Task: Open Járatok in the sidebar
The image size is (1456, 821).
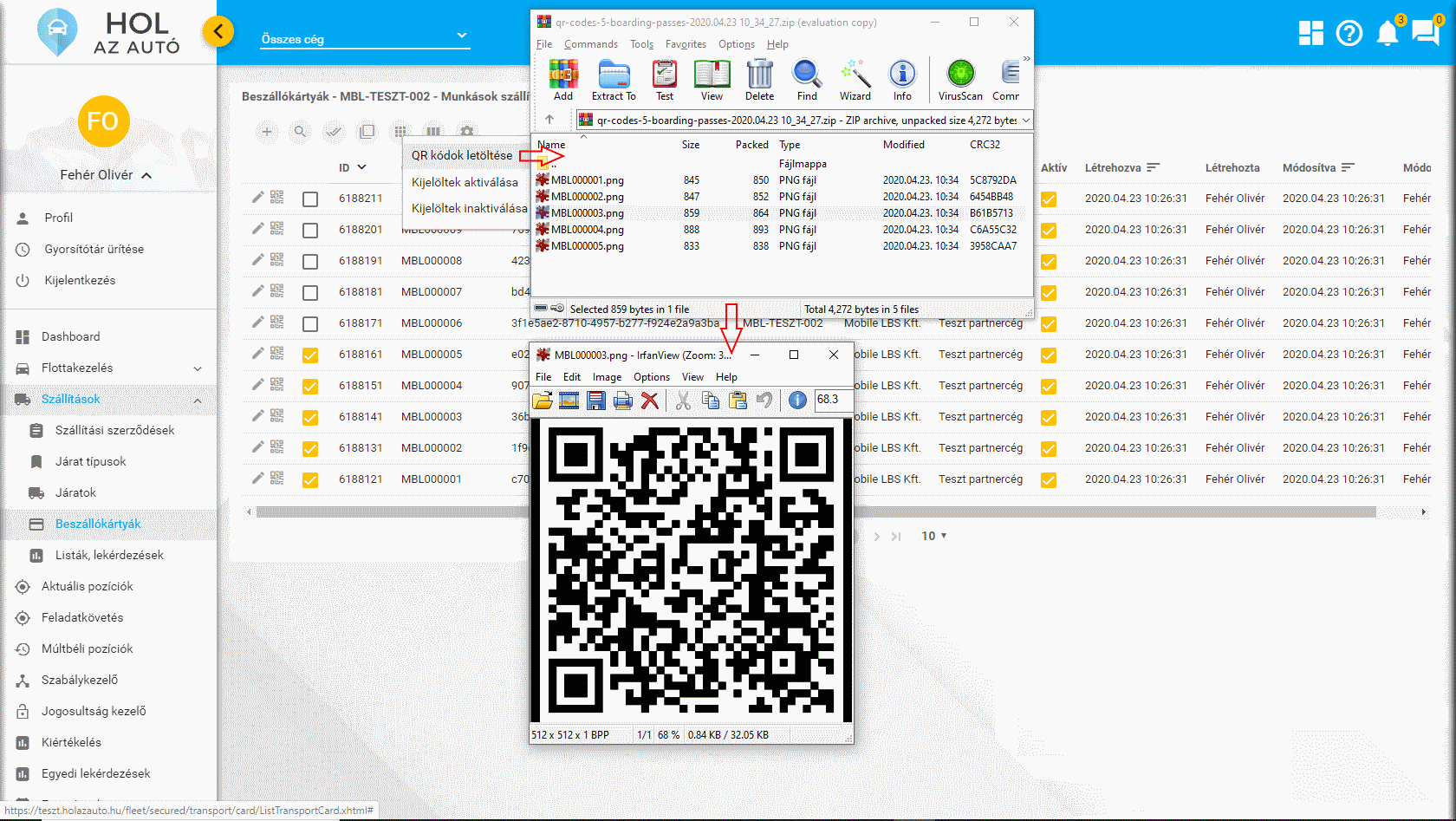Action: click(x=75, y=492)
